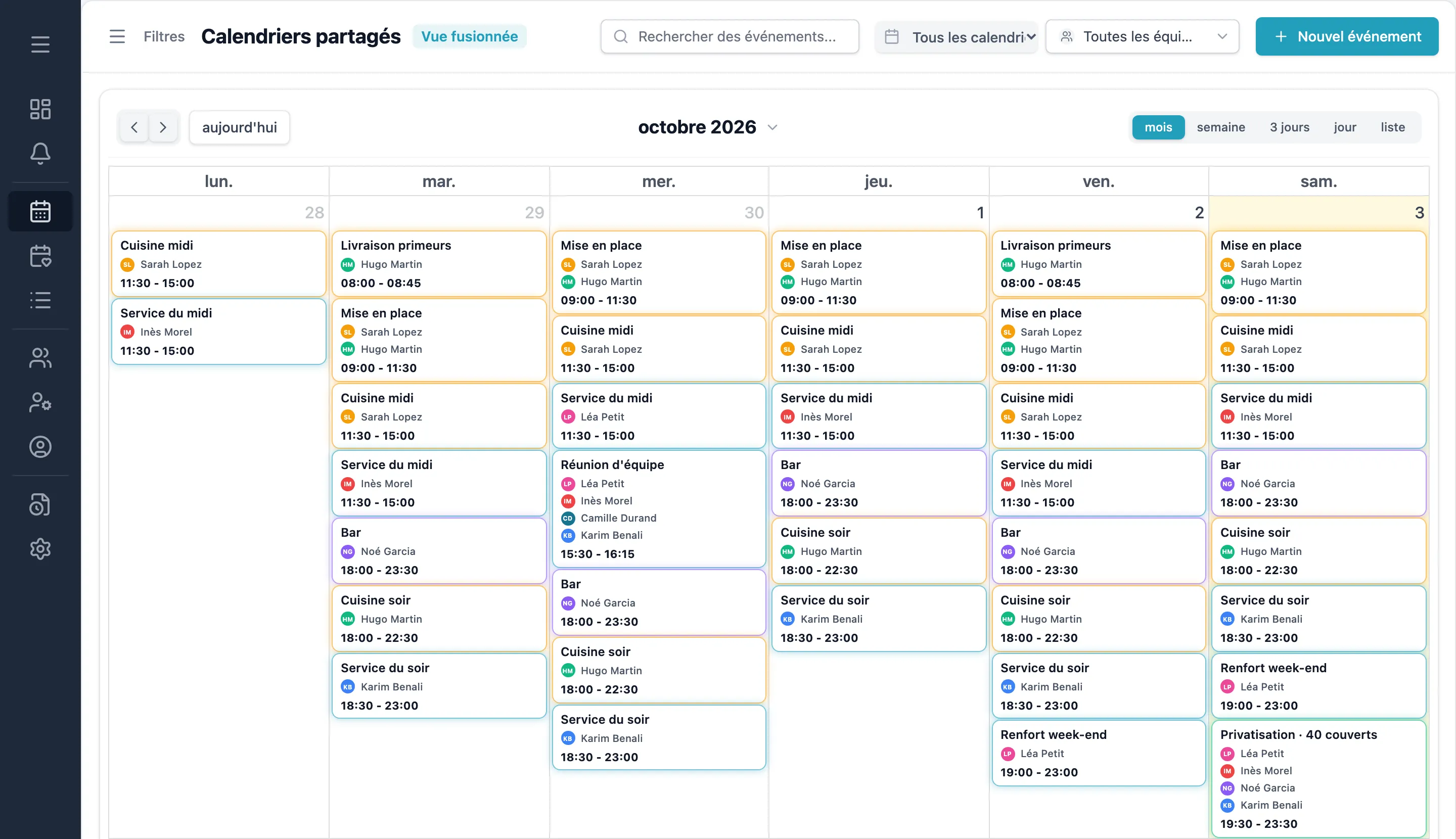Open Renfort week-end event on Friday 2

click(x=1098, y=753)
